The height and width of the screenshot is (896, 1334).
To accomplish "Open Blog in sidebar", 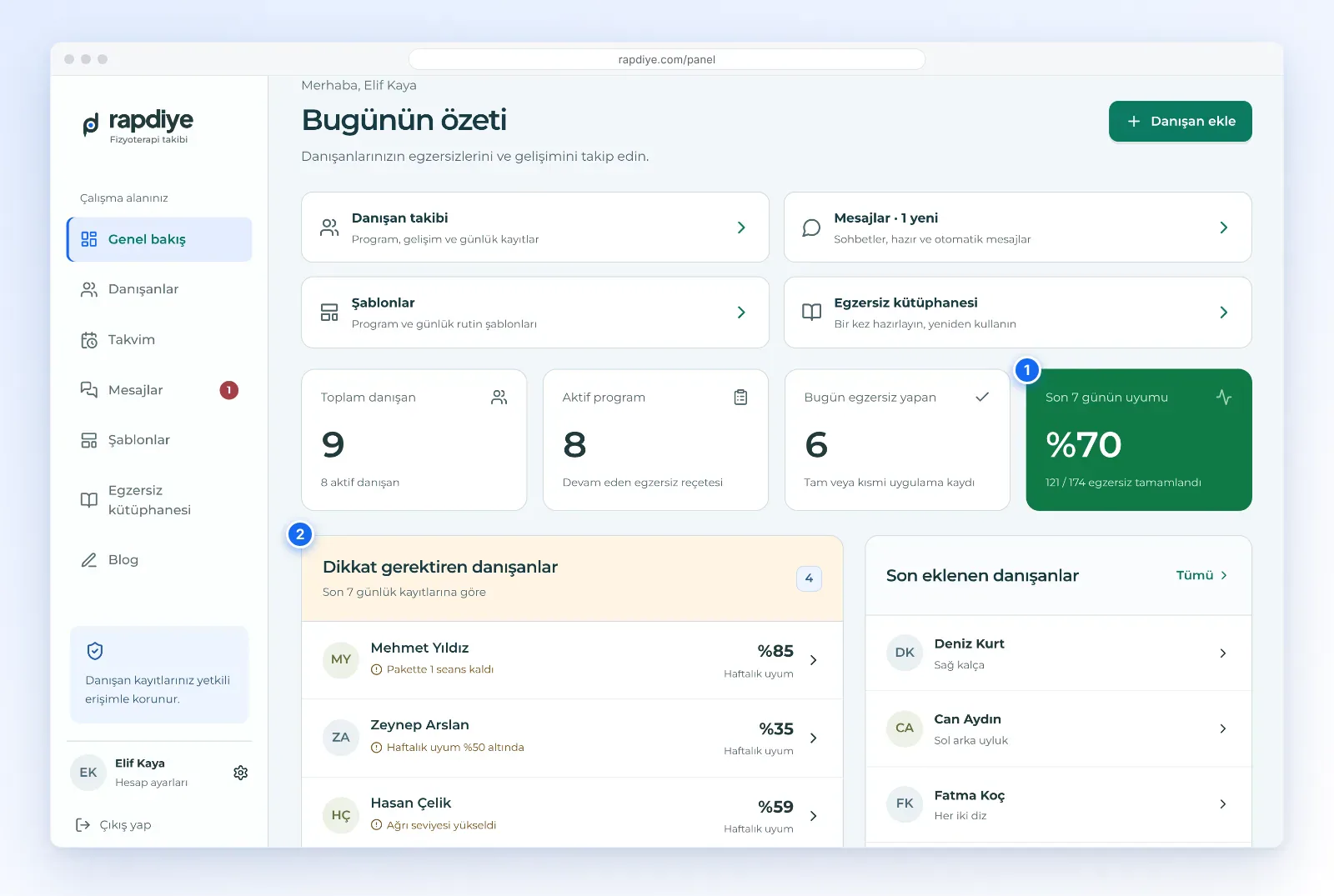I will point(159,560).
